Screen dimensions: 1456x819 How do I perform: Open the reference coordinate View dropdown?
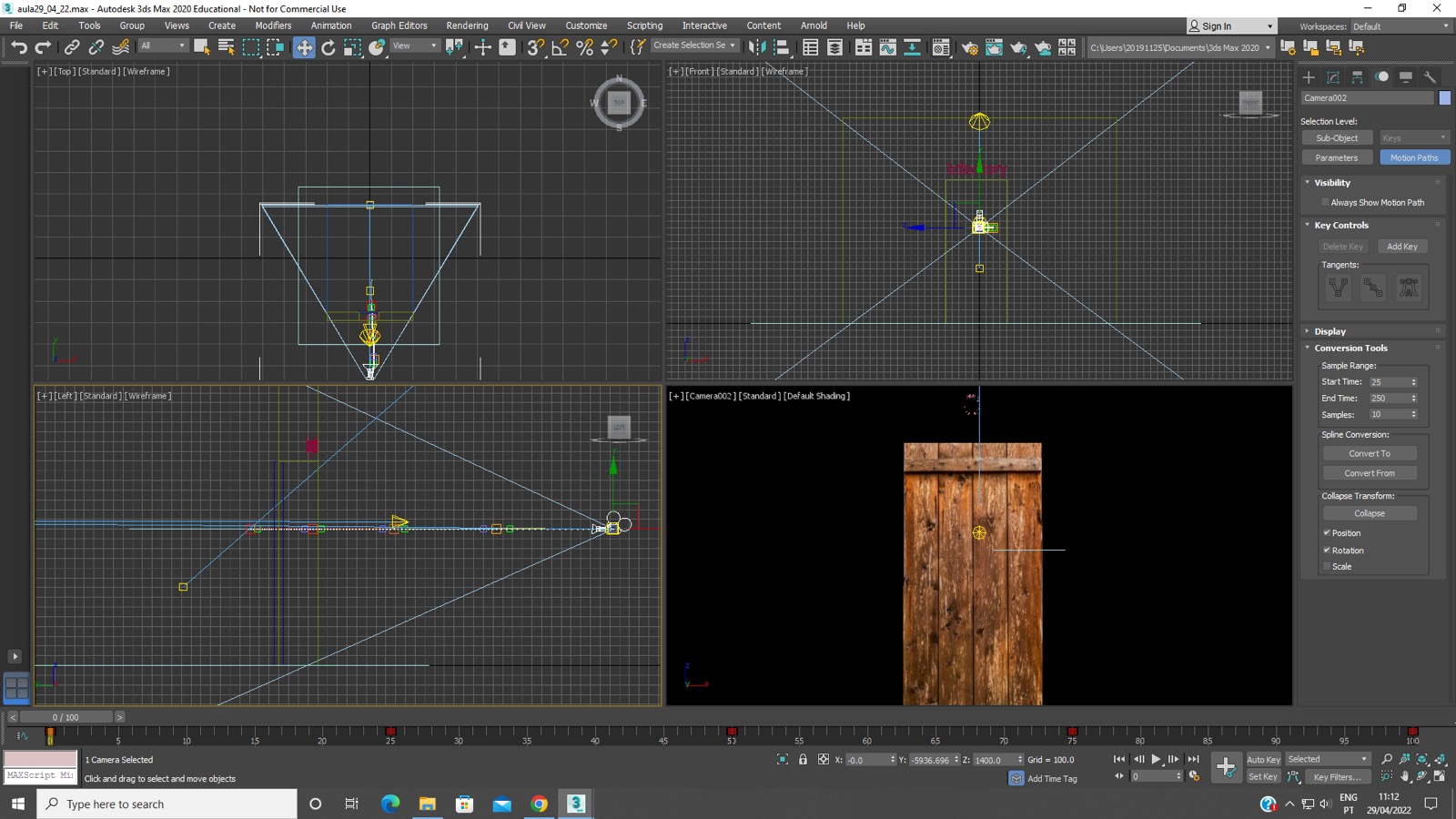point(414,45)
